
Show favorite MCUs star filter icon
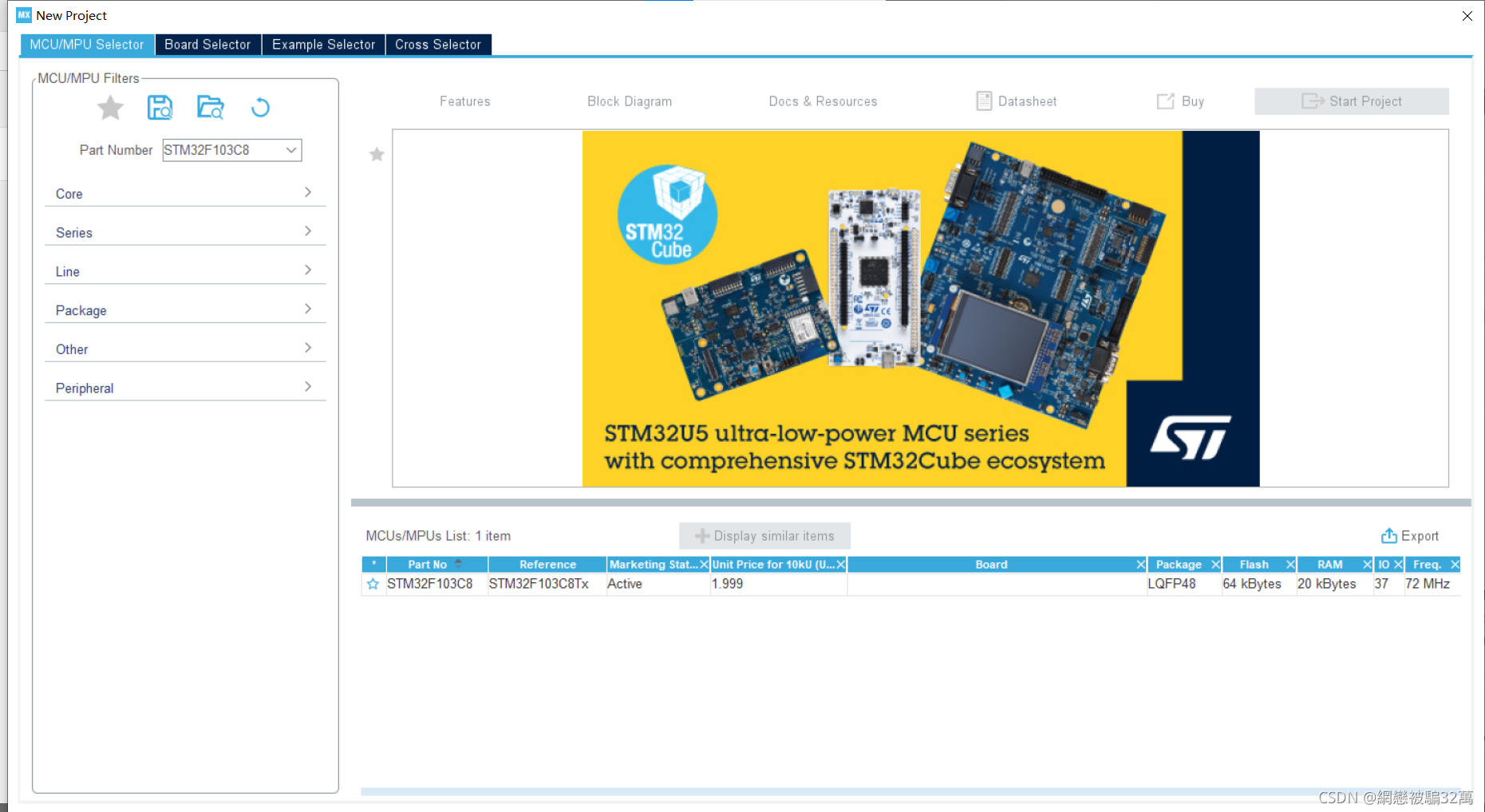coord(110,108)
